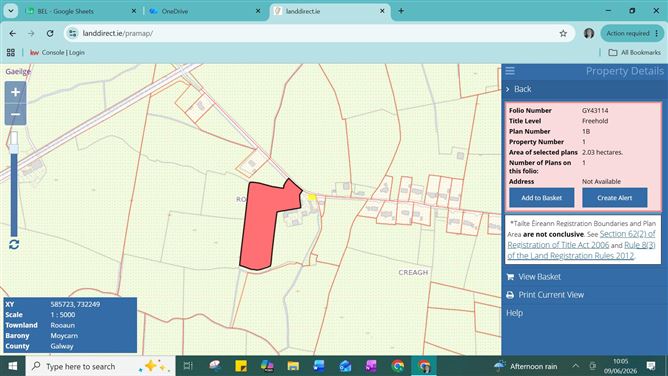Open kw Console | Login bookmark
668x376 pixels.
point(57,52)
